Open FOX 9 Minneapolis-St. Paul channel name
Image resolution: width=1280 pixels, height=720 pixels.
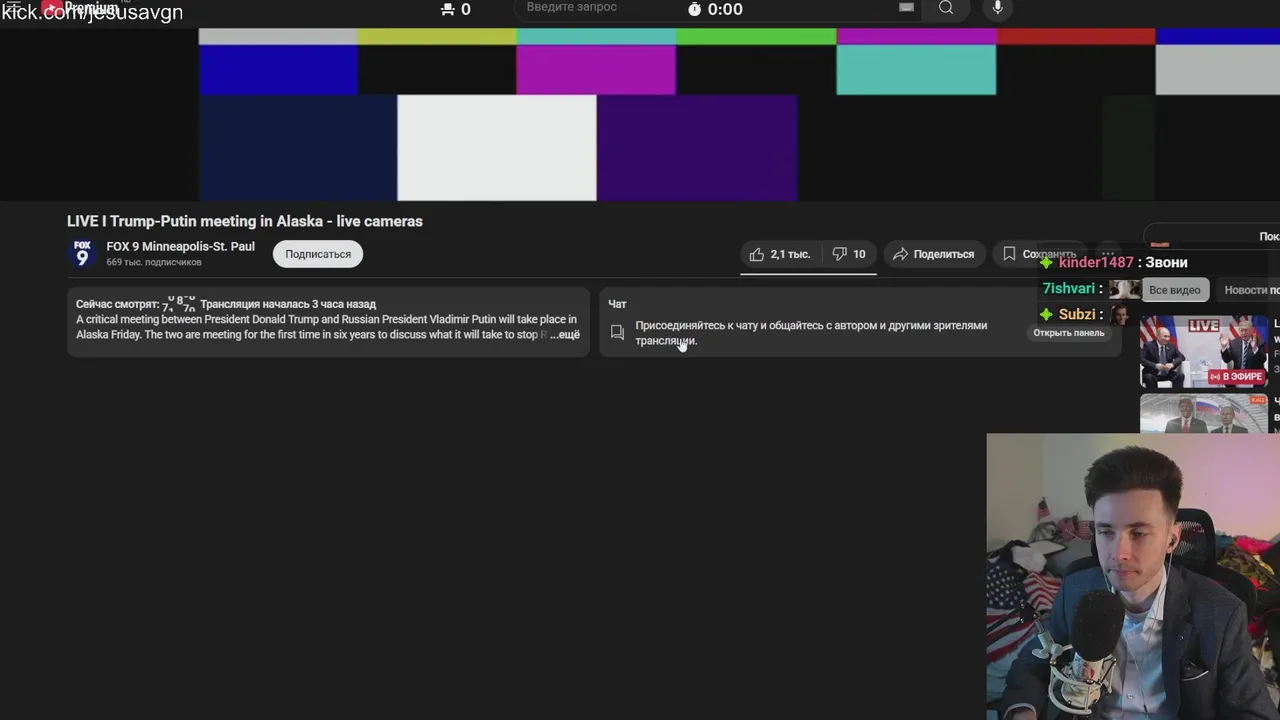click(180, 246)
